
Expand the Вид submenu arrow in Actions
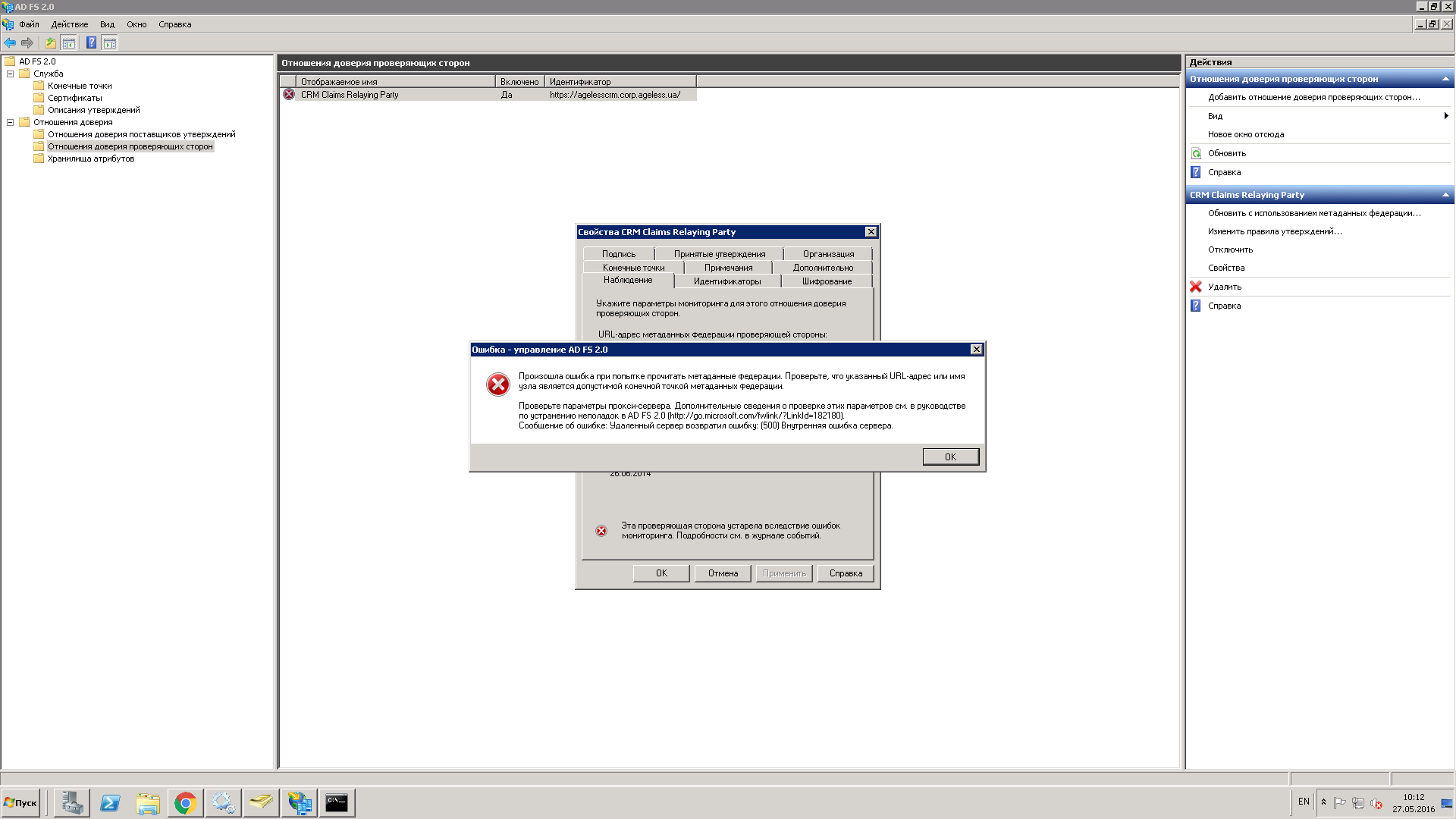[x=1445, y=116]
